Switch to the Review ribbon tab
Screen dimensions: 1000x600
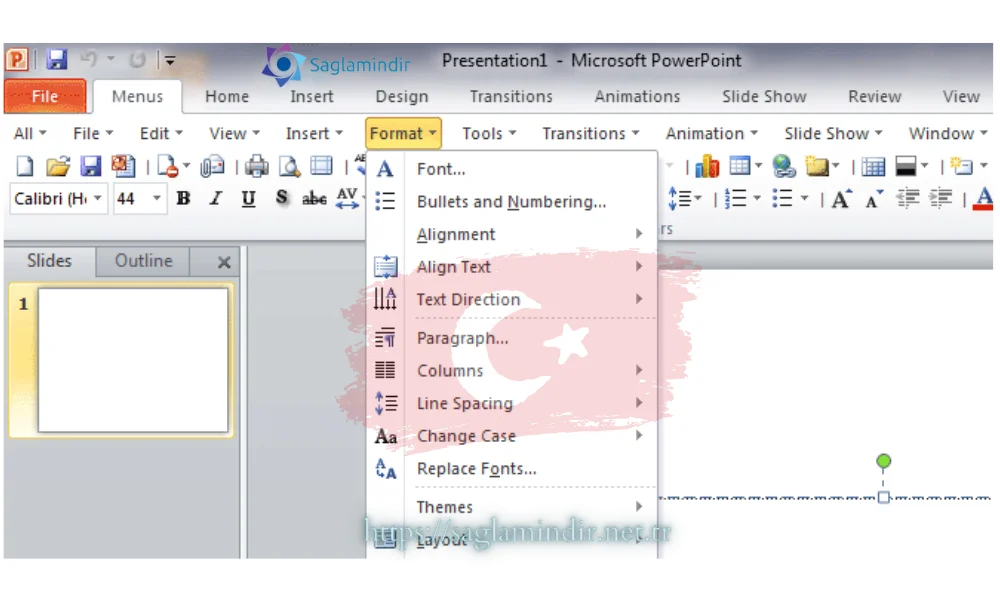(874, 96)
